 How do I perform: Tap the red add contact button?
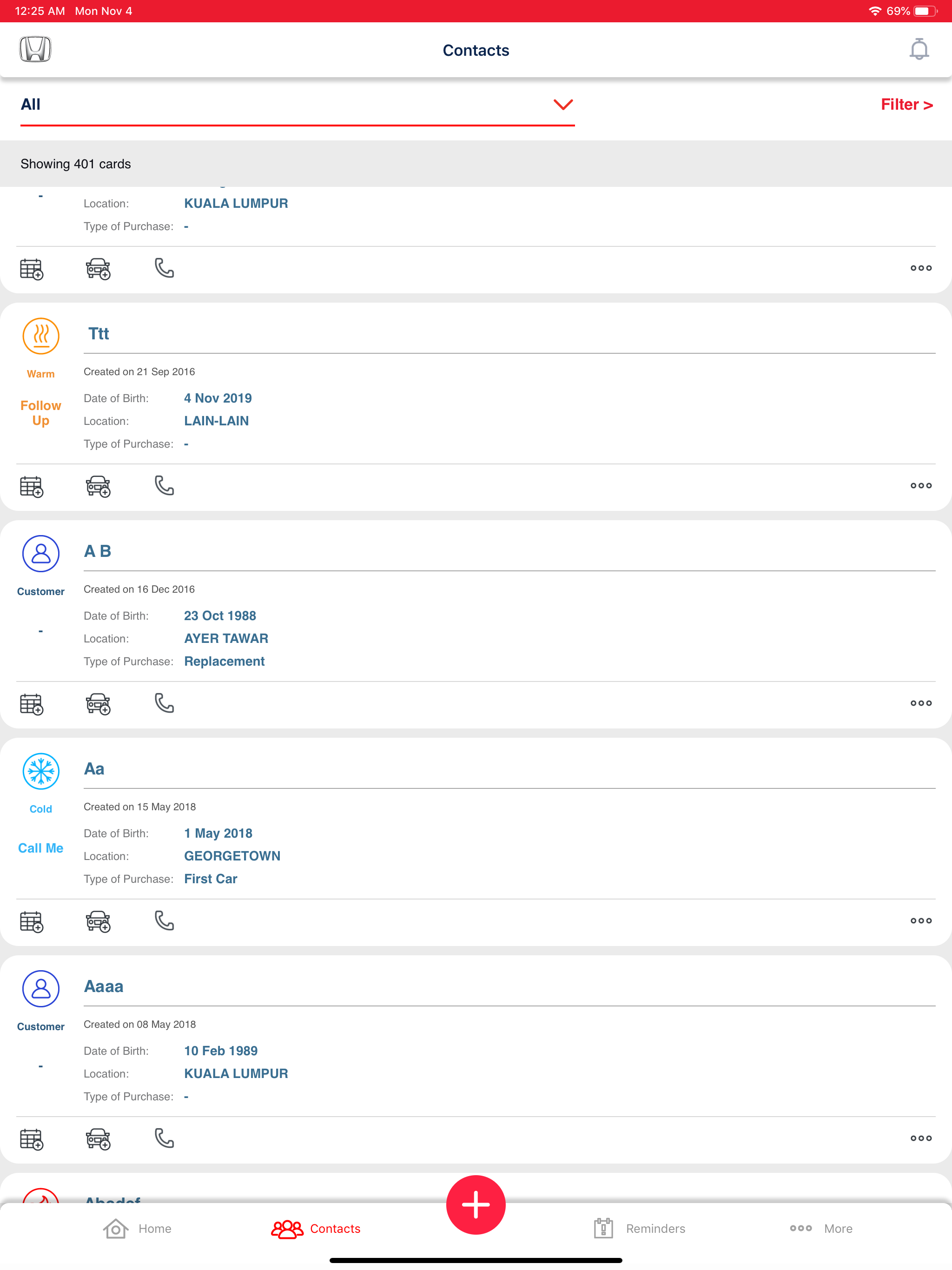476,1204
